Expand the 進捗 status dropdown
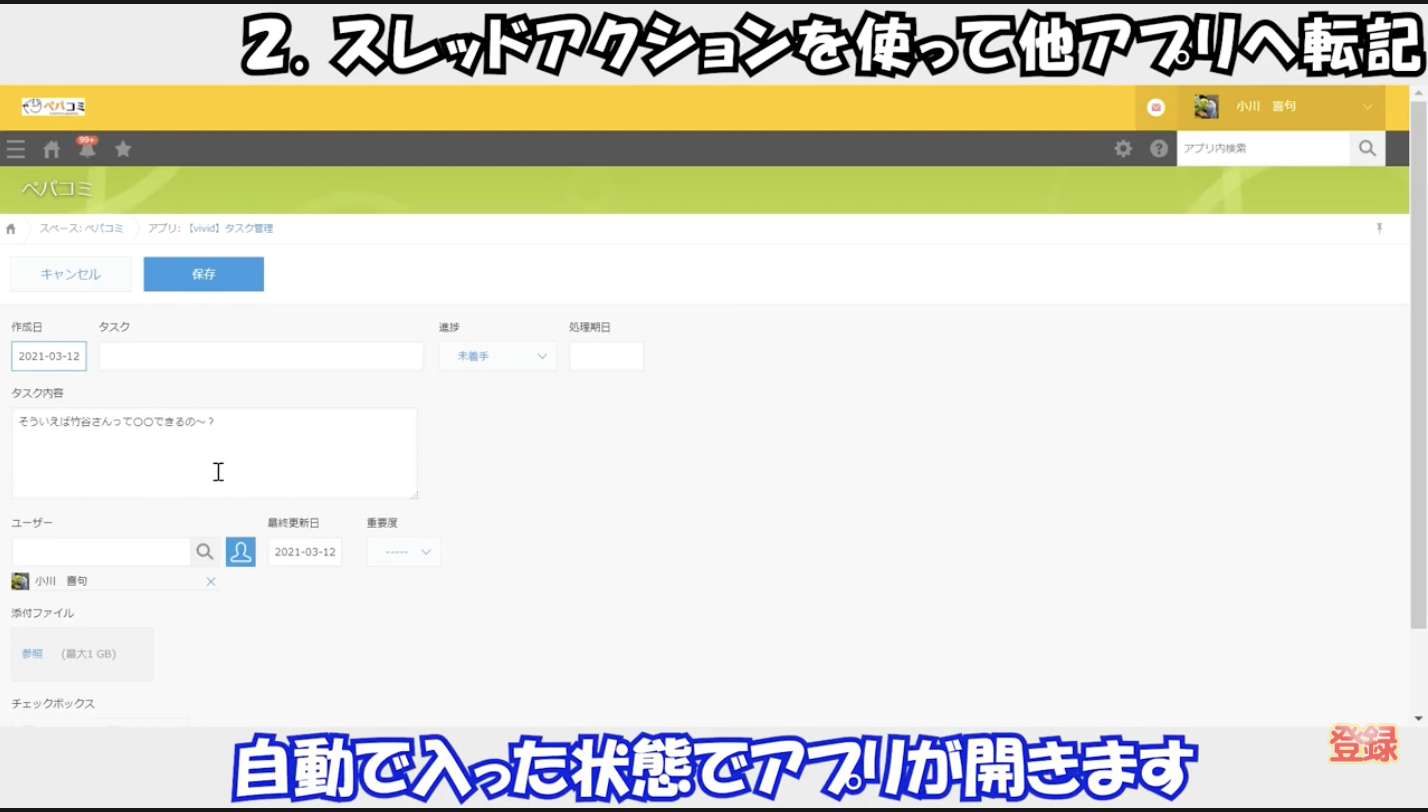 [x=498, y=356]
